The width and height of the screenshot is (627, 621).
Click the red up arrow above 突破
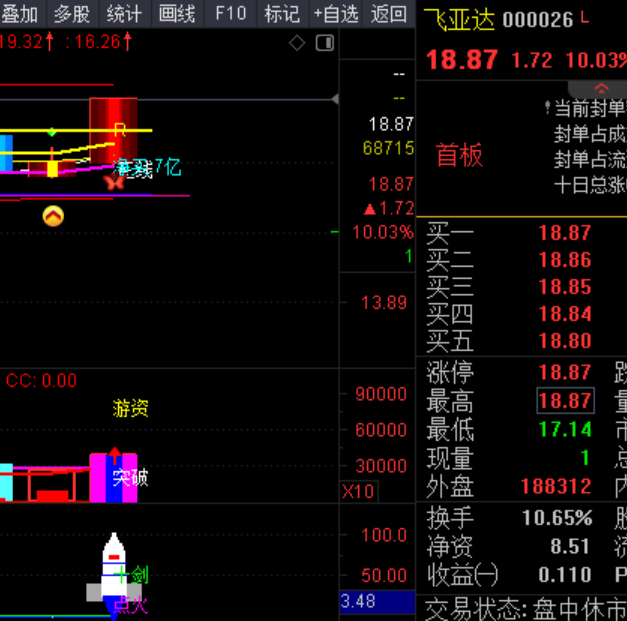pyautogui.click(x=114, y=456)
